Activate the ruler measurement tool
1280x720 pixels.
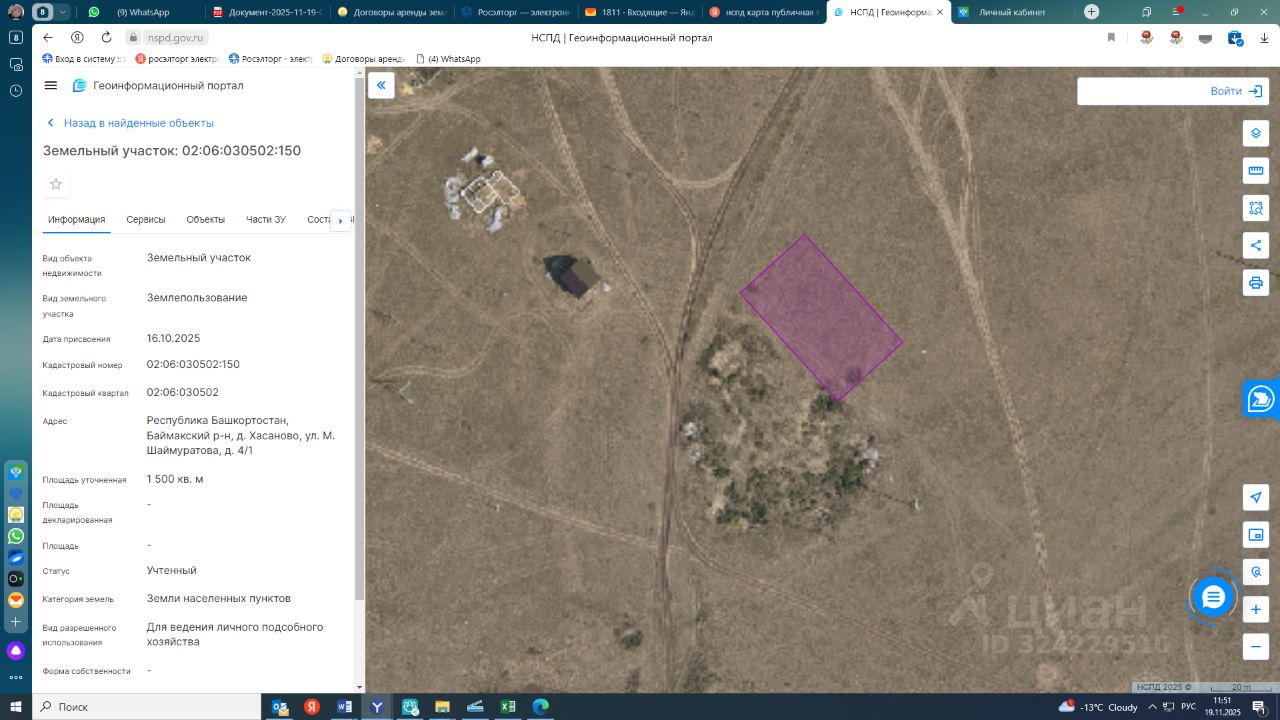click(x=1256, y=170)
